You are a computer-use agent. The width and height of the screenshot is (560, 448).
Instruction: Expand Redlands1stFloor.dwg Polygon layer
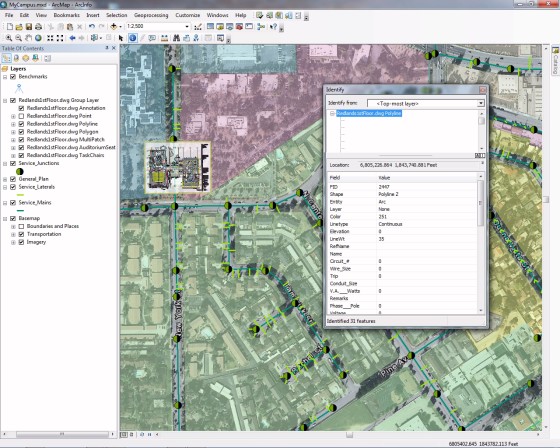(x=13, y=132)
